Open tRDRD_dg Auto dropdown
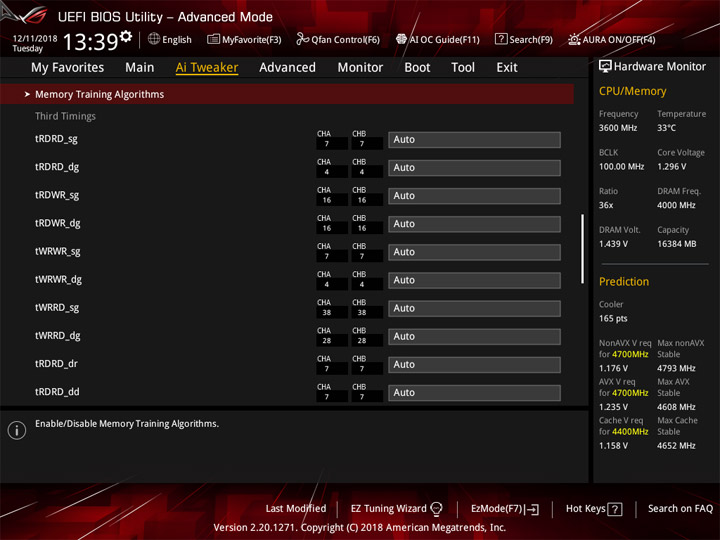Image resolution: width=720 pixels, height=540 pixels. coord(474,168)
